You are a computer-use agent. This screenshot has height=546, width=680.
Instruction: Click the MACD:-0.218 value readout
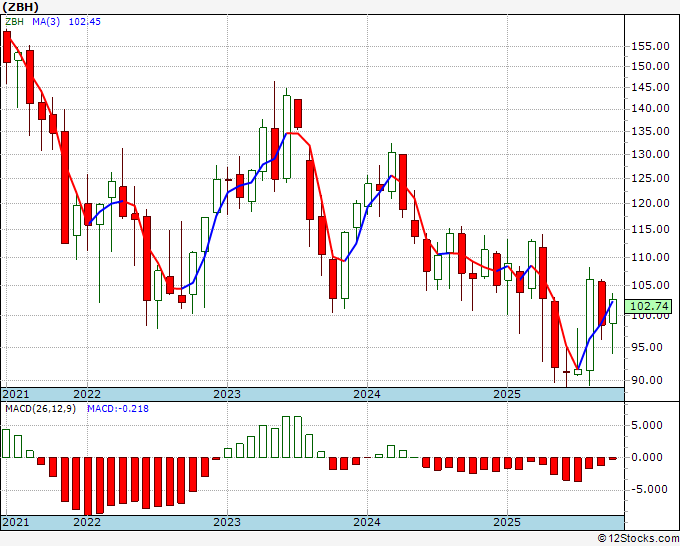(118, 409)
